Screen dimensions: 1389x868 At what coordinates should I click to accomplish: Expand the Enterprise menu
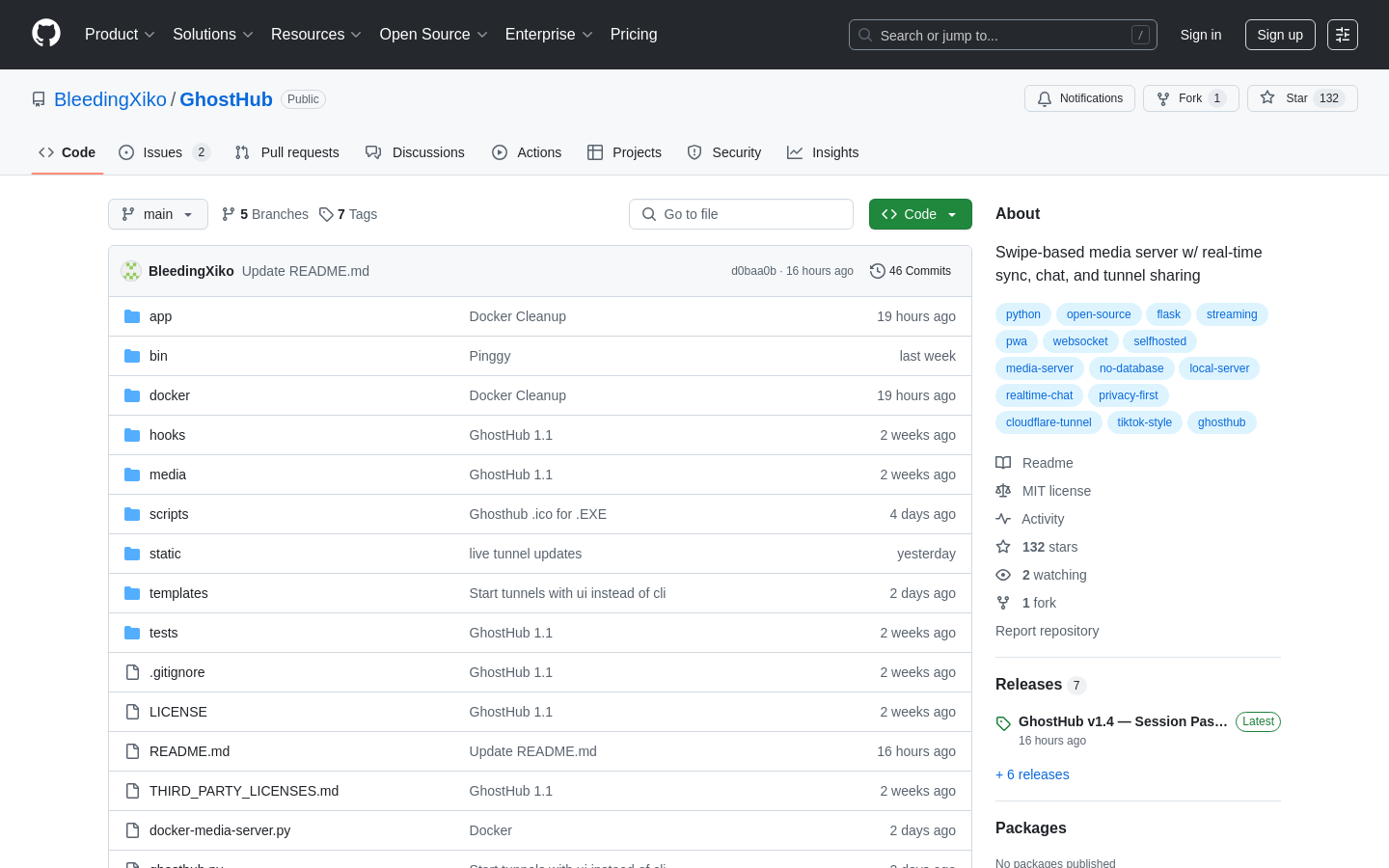coord(549,35)
